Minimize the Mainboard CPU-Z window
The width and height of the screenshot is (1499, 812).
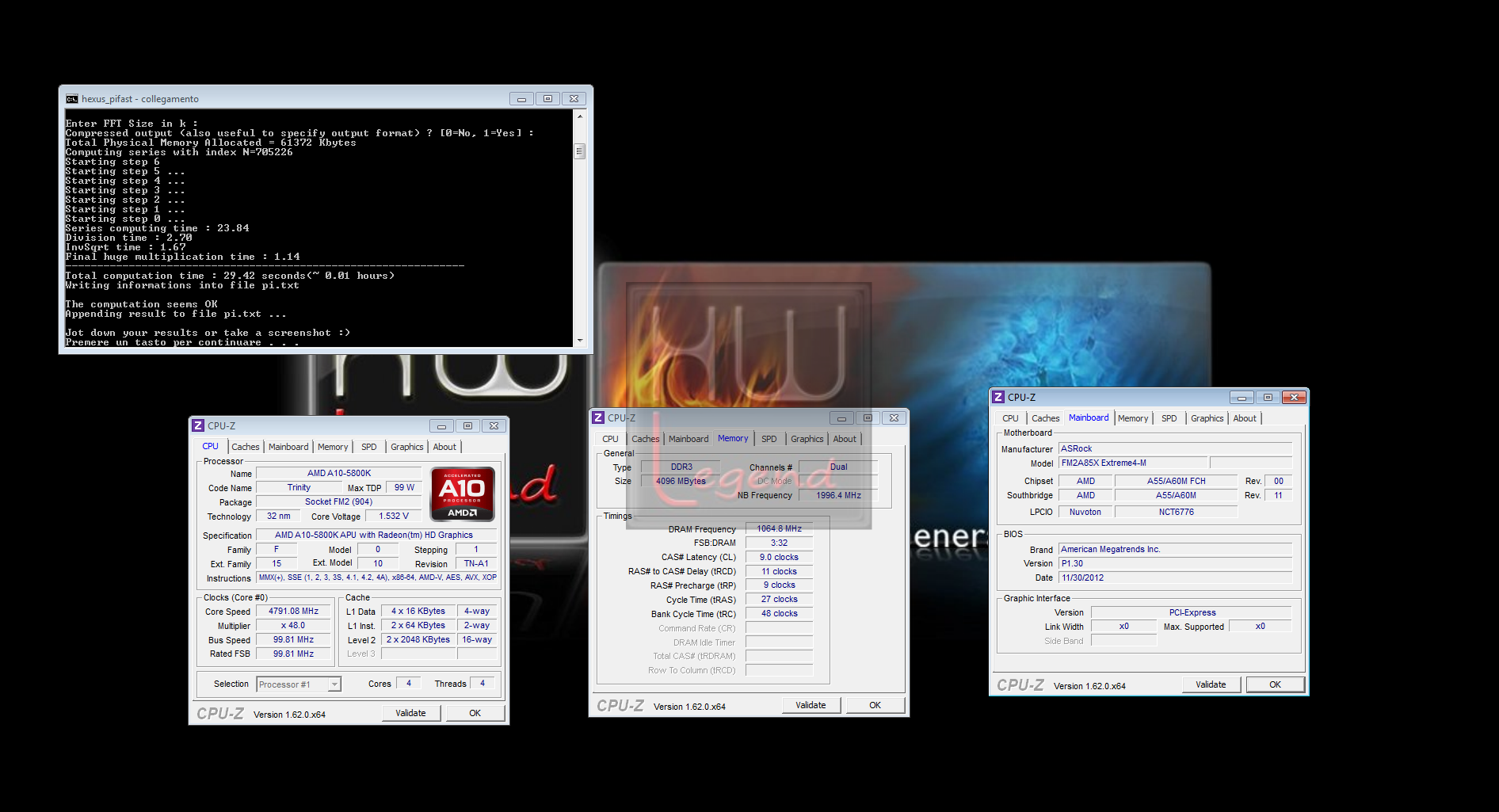click(x=1242, y=397)
